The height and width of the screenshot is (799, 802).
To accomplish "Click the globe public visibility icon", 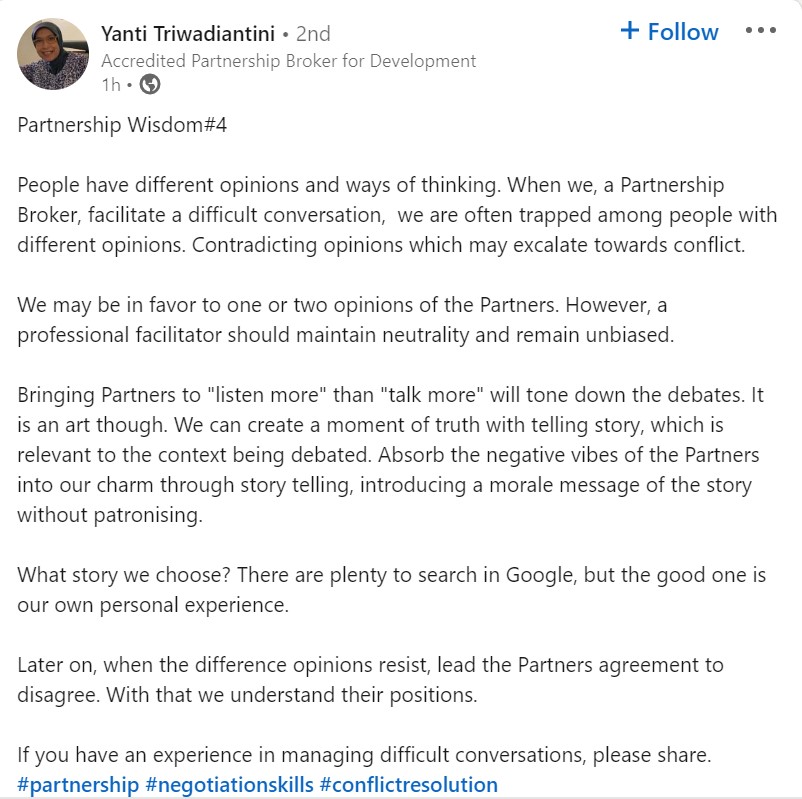I will click(150, 85).
